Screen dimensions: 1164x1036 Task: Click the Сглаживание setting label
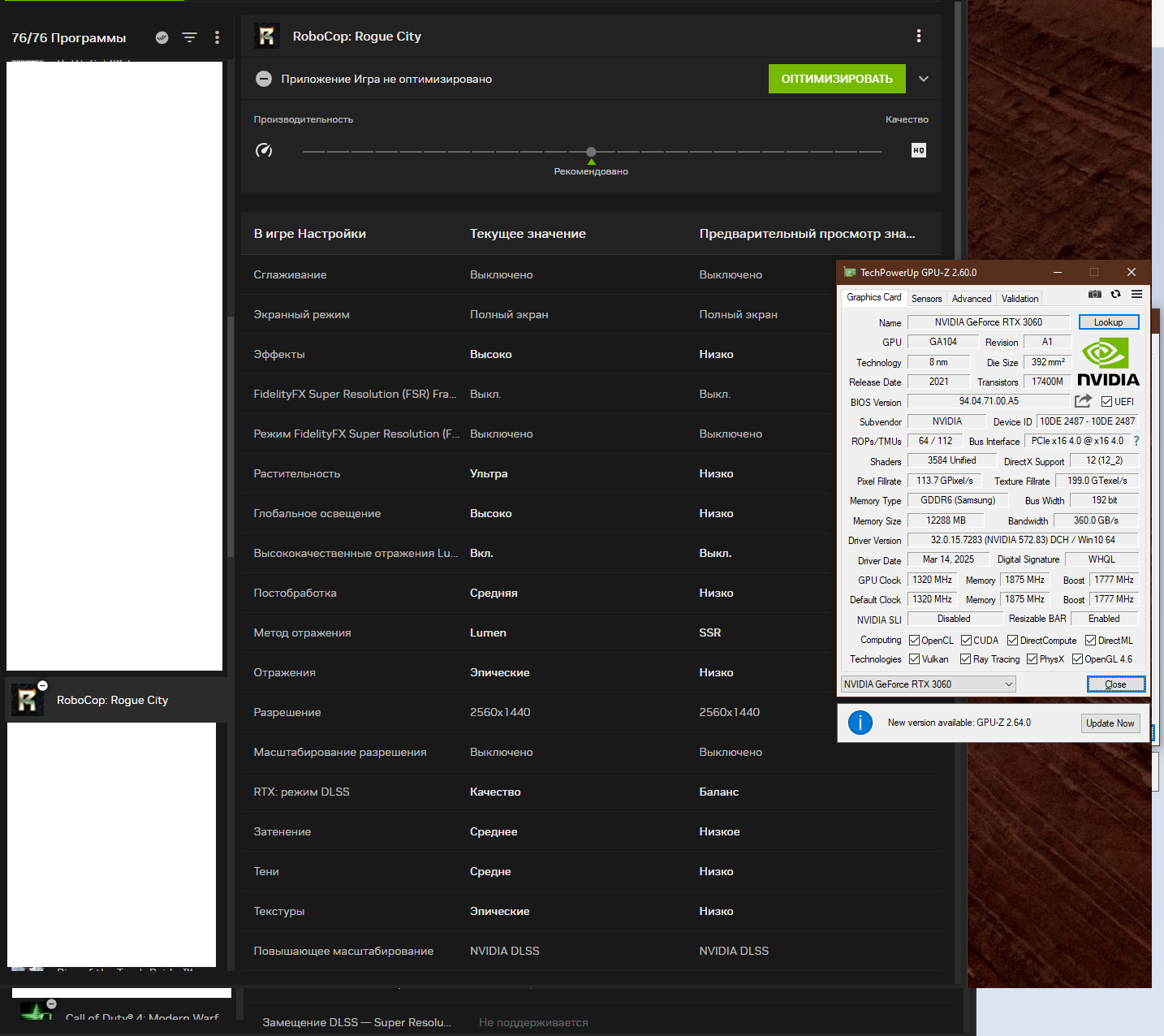290,274
